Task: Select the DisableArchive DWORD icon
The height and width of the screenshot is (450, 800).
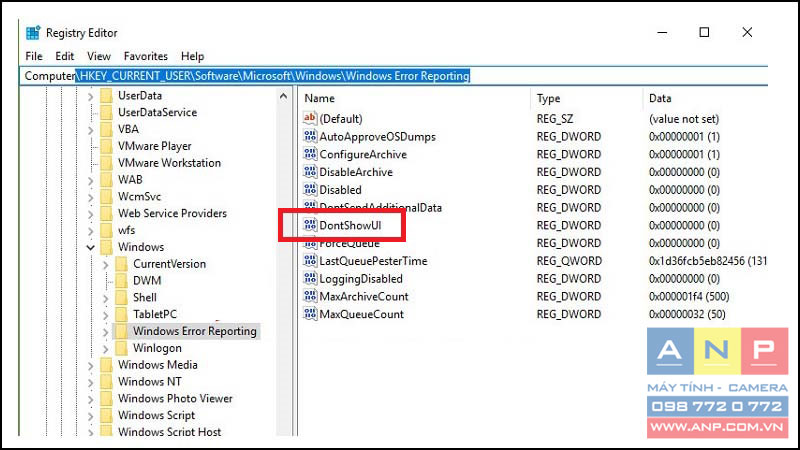Action: [310, 172]
